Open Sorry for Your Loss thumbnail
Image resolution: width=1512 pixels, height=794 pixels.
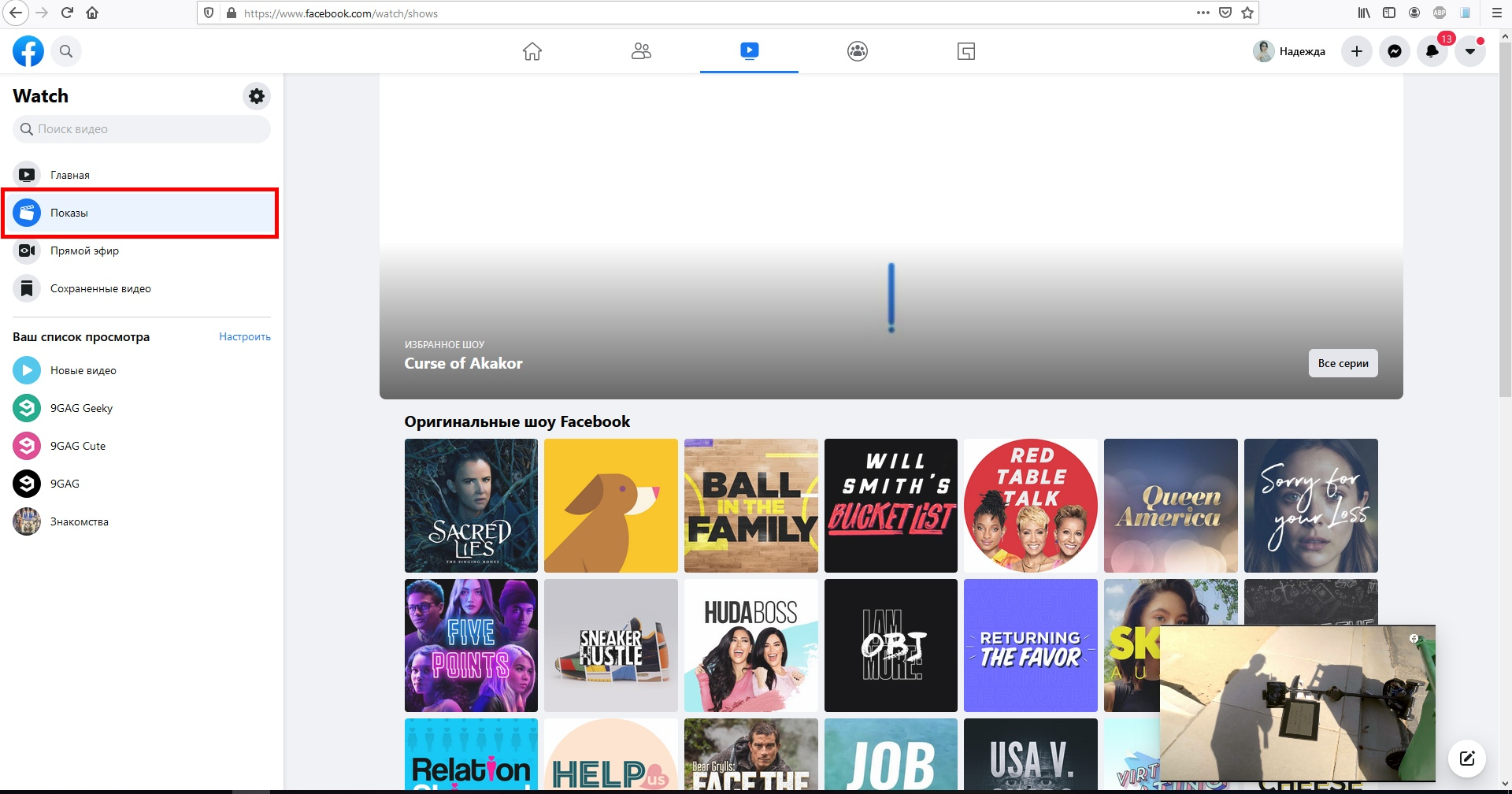click(x=1311, y=506)
